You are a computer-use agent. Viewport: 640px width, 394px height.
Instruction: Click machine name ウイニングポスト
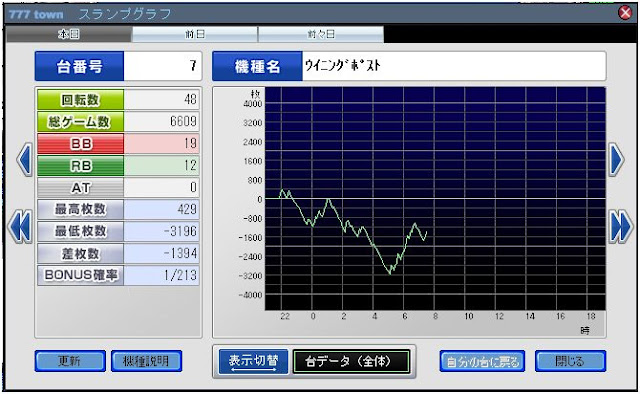[343, 65]
